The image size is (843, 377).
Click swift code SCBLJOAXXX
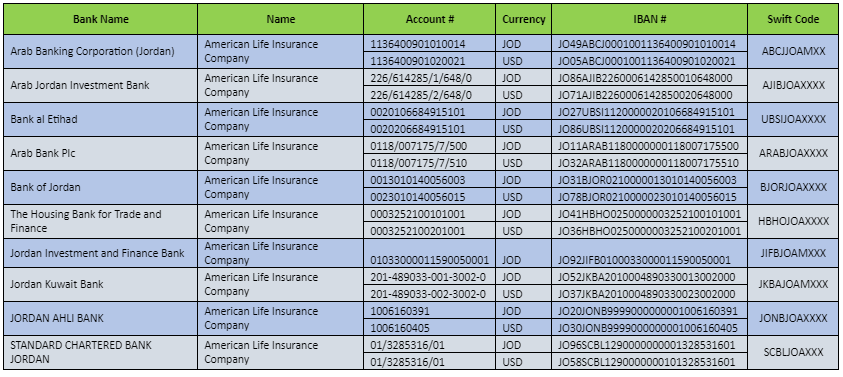point(793,352)
